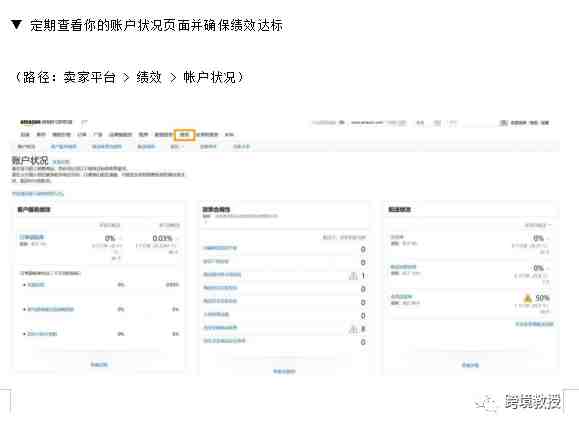Click the yellow warning triangle beside 50%

[528, 298]
